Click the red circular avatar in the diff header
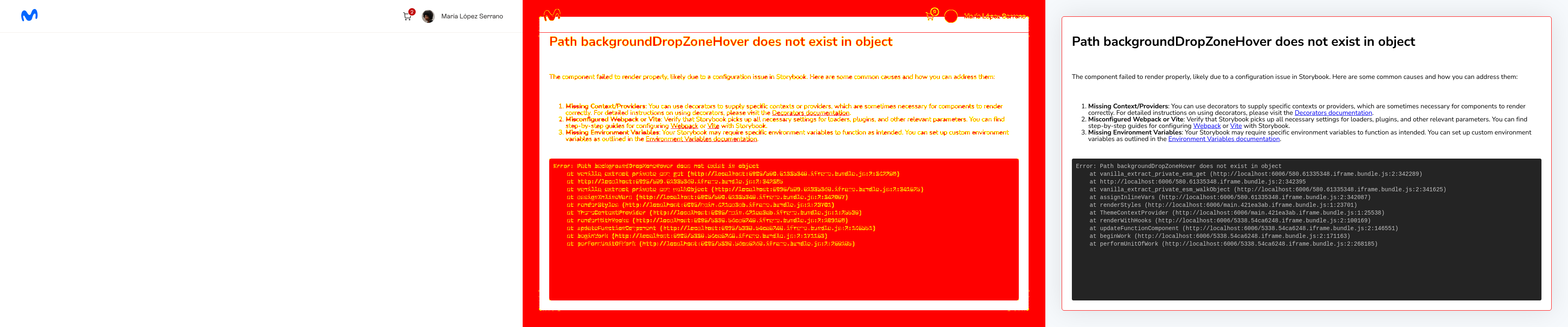This screenshot has height=327, width=1568. coord(951,16)
